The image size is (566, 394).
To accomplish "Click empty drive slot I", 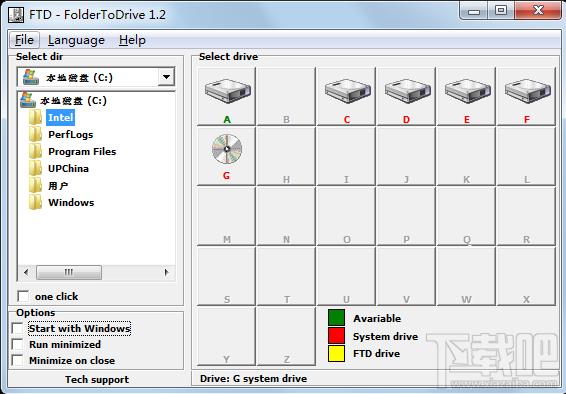I will click(x=346, y=156).
